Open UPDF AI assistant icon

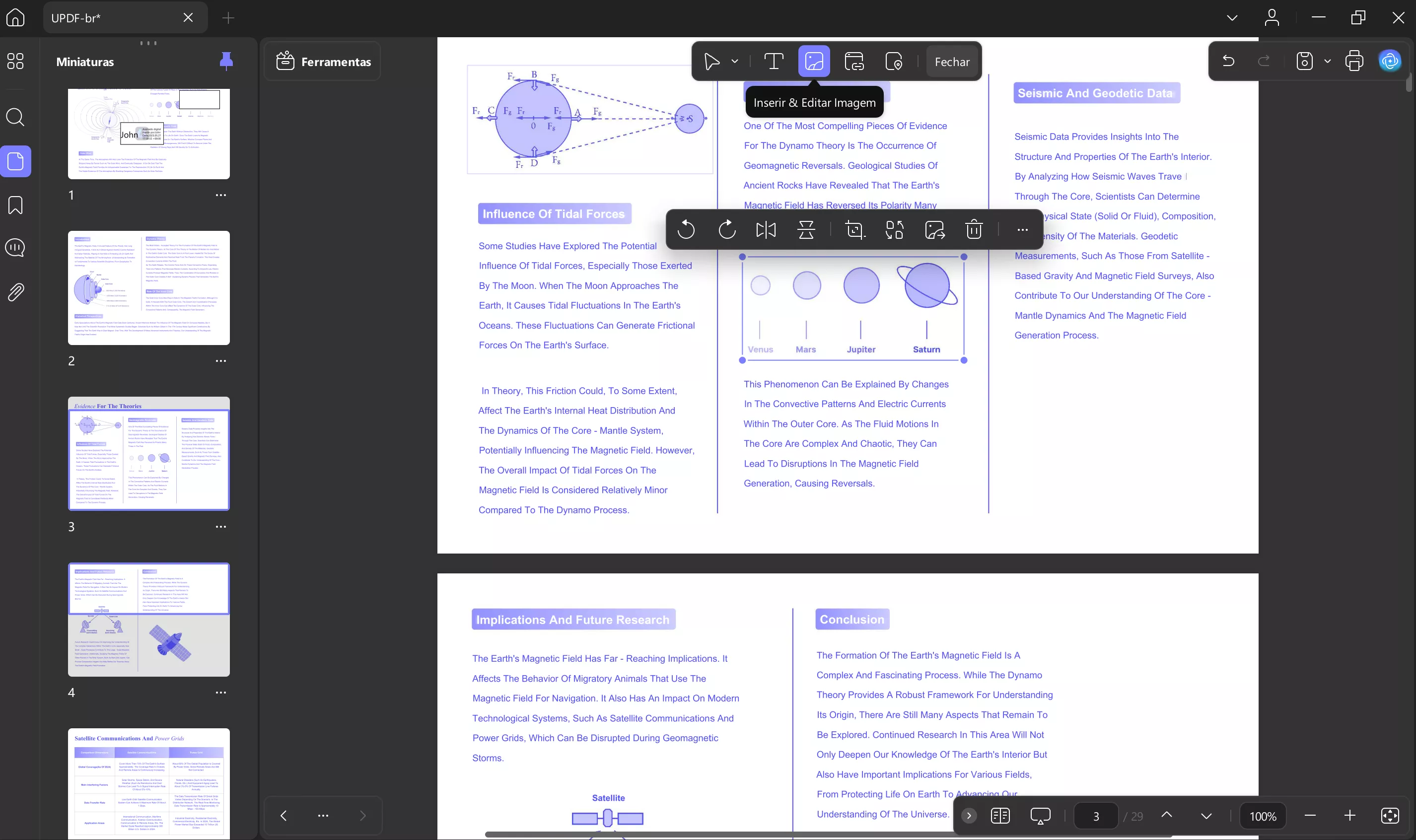coord(1389,61)
